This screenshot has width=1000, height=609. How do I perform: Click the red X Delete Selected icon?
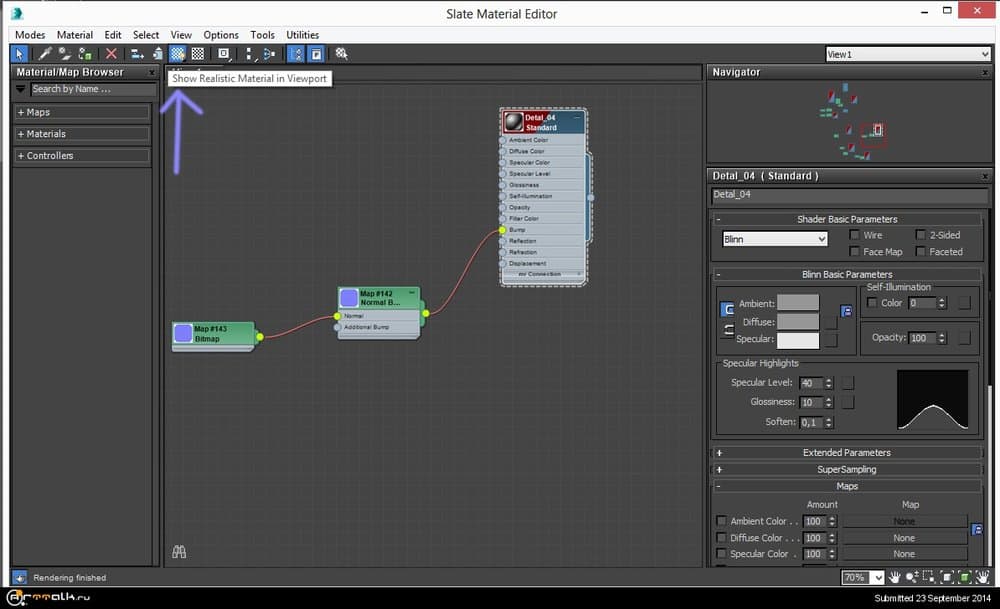111,54
